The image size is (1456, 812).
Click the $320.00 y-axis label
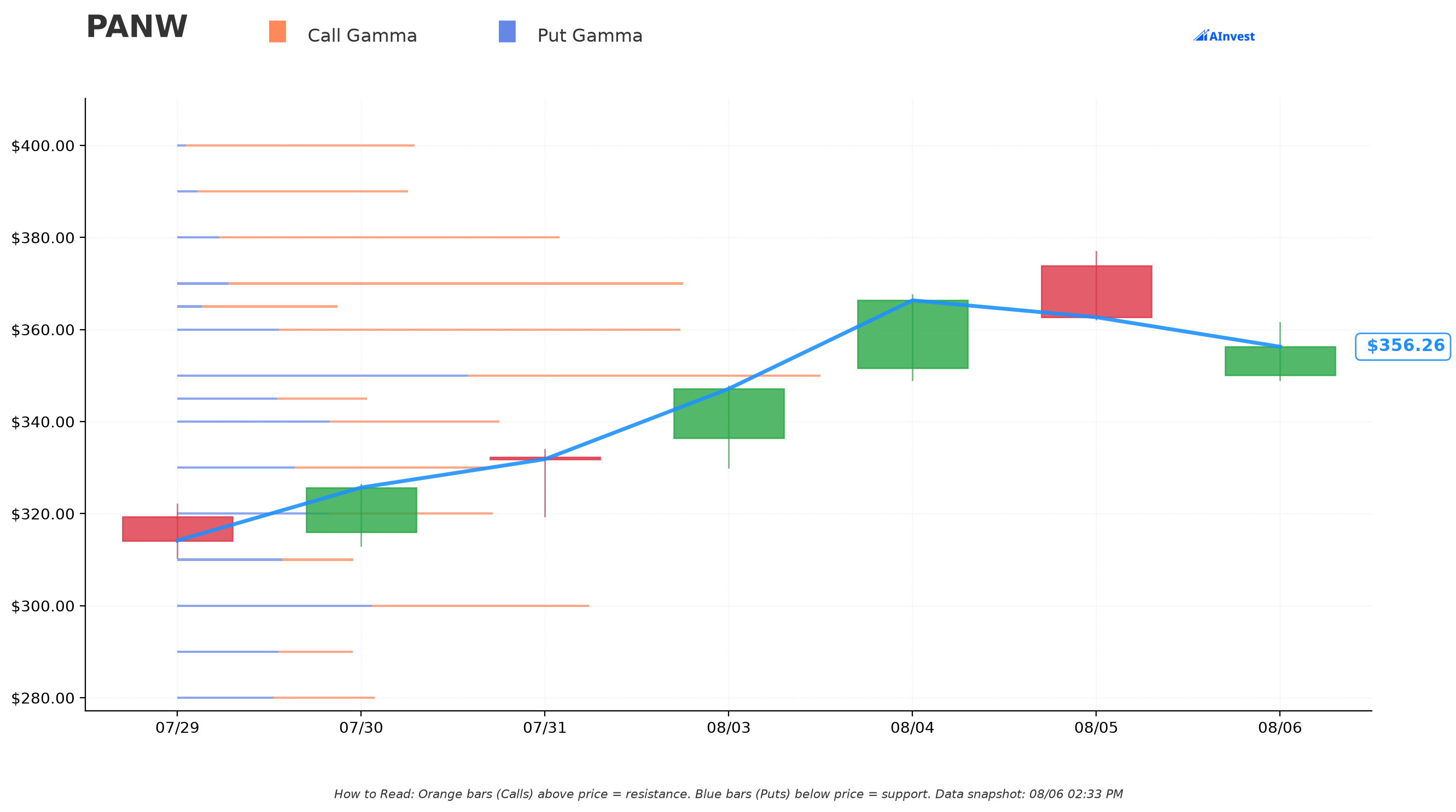[x=43, y=514]
